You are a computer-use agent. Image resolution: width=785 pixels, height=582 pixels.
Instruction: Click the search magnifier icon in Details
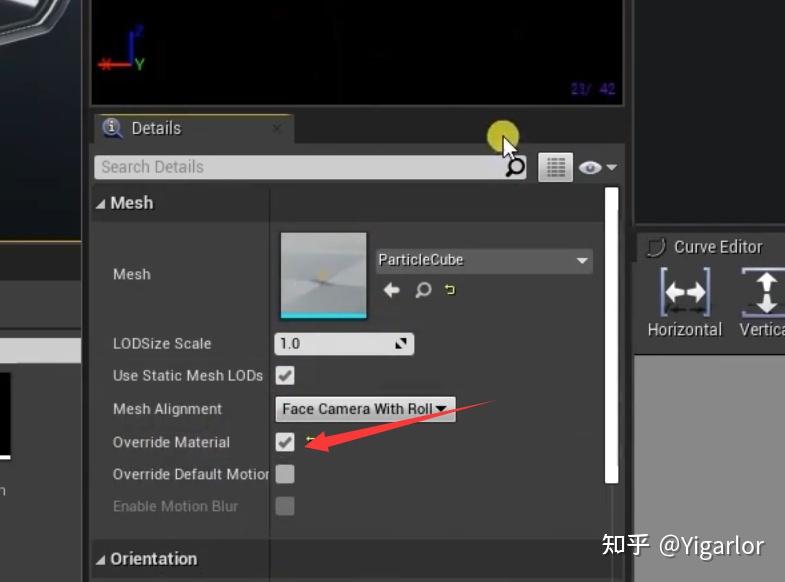coord(515,167)
